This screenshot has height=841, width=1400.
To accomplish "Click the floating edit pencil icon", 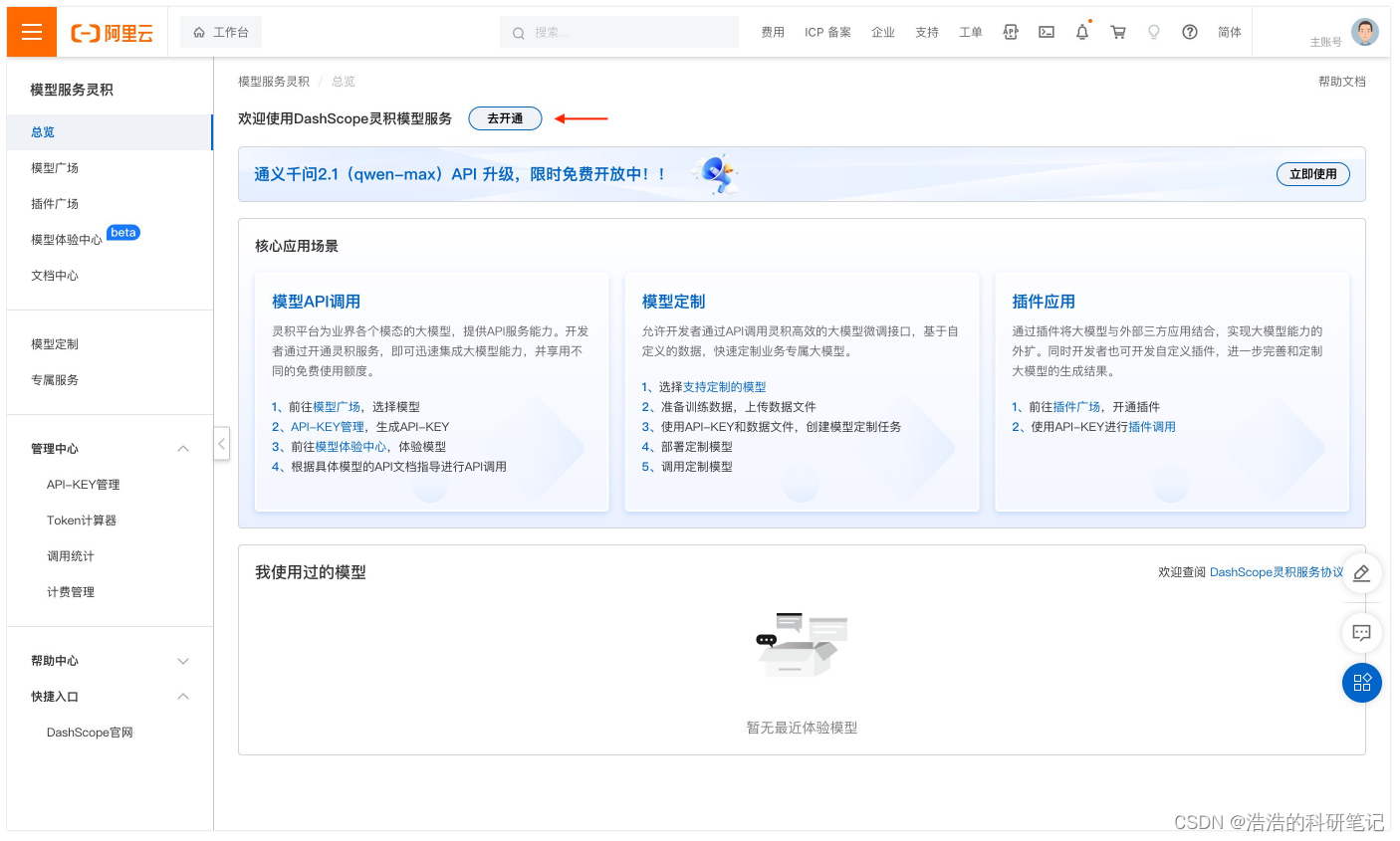I will 1362,573.
